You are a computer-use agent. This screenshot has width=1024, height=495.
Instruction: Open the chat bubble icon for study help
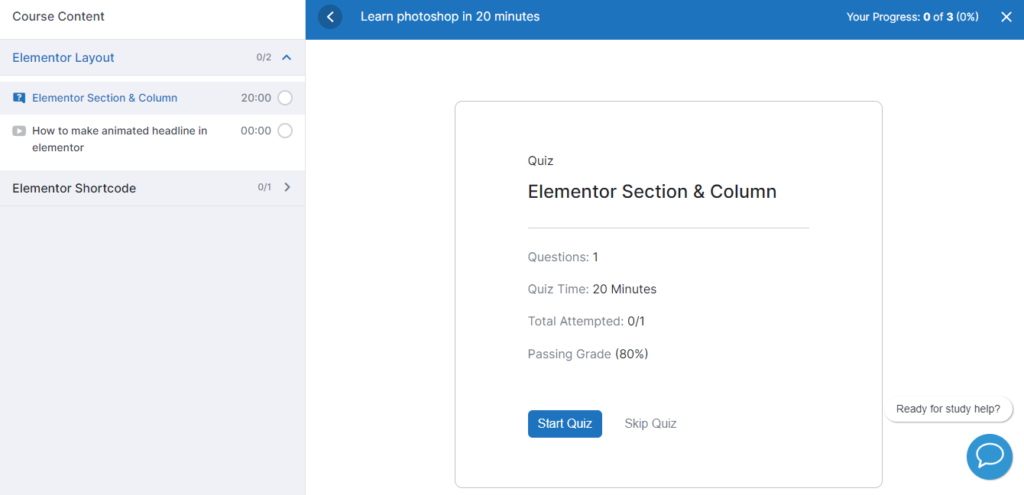(989, 456)
